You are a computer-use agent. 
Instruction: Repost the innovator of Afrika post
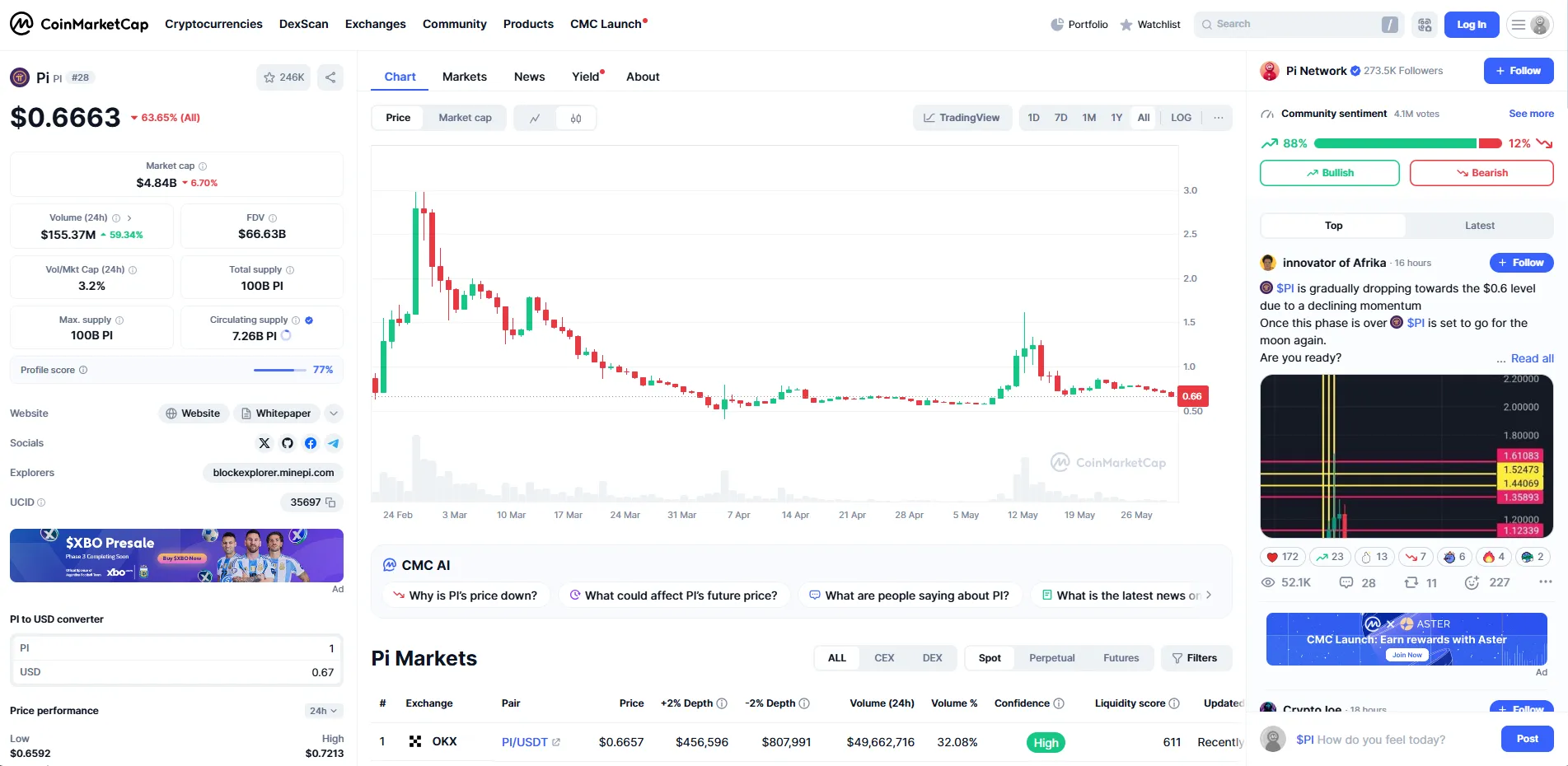click(1421, 582)
